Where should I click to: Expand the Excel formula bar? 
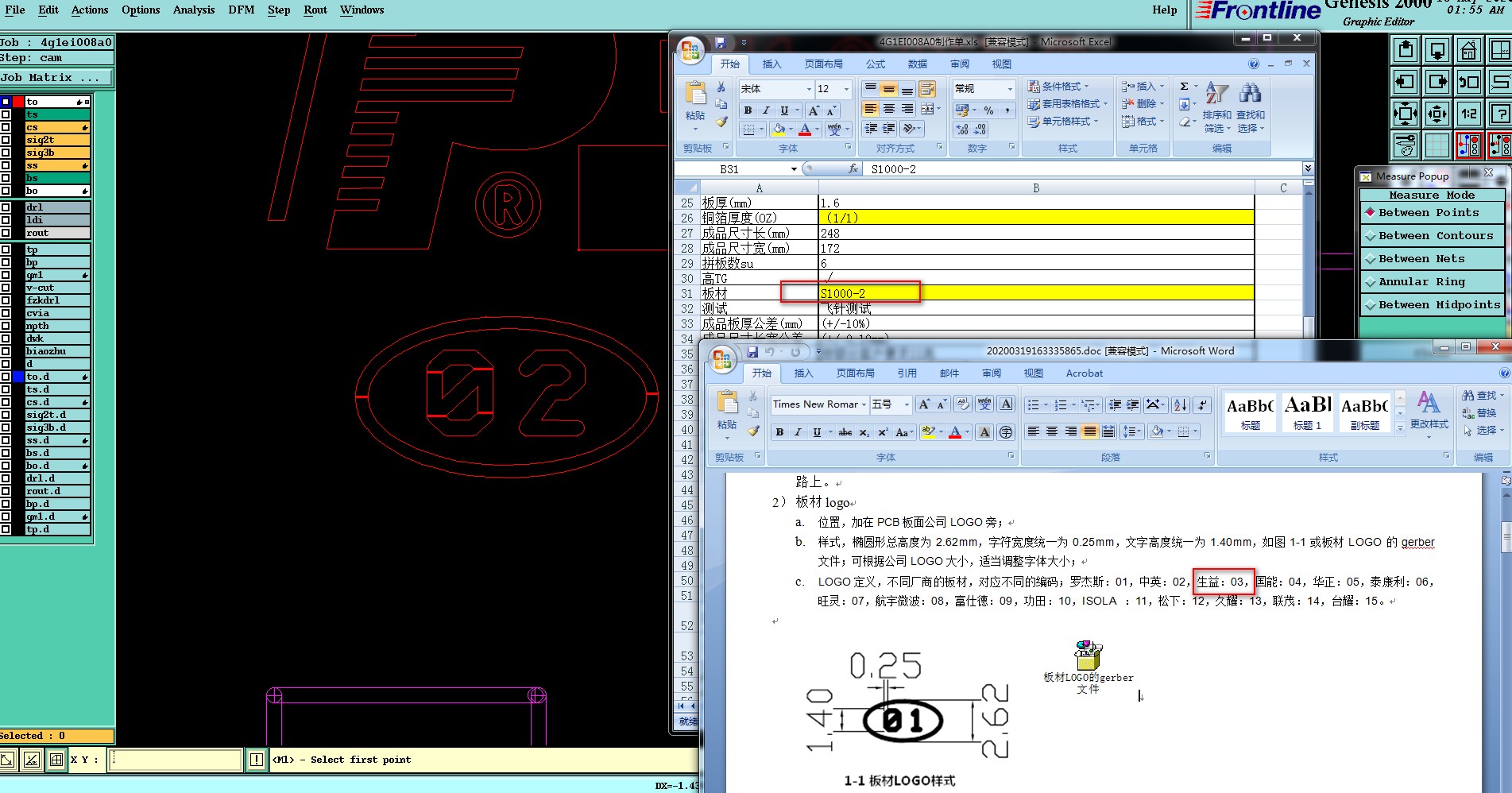1307,168
